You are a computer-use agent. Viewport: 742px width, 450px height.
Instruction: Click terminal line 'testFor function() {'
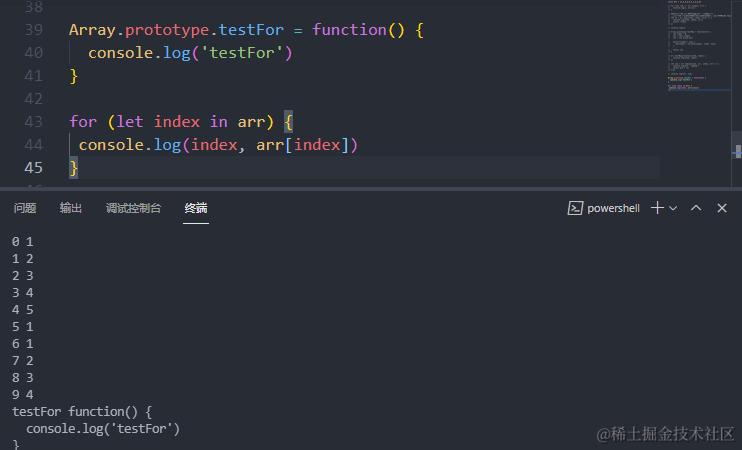(x=82, y=412)
